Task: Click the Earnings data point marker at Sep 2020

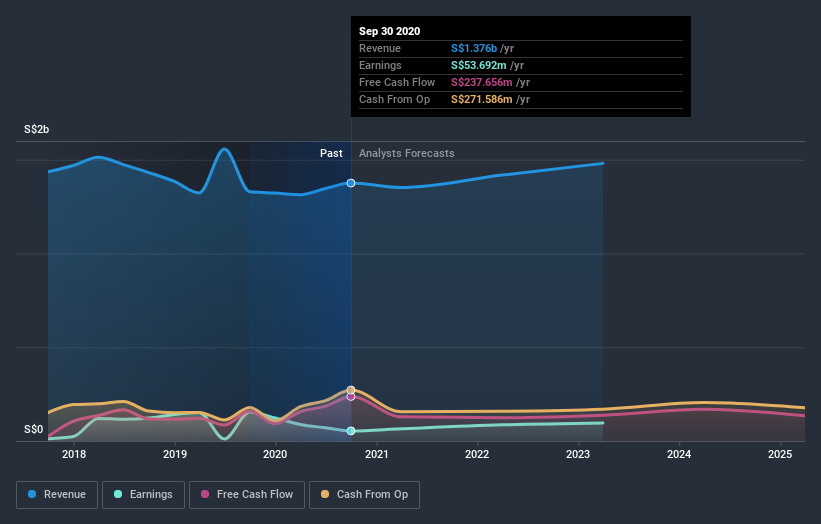Action: pos(351,431)
